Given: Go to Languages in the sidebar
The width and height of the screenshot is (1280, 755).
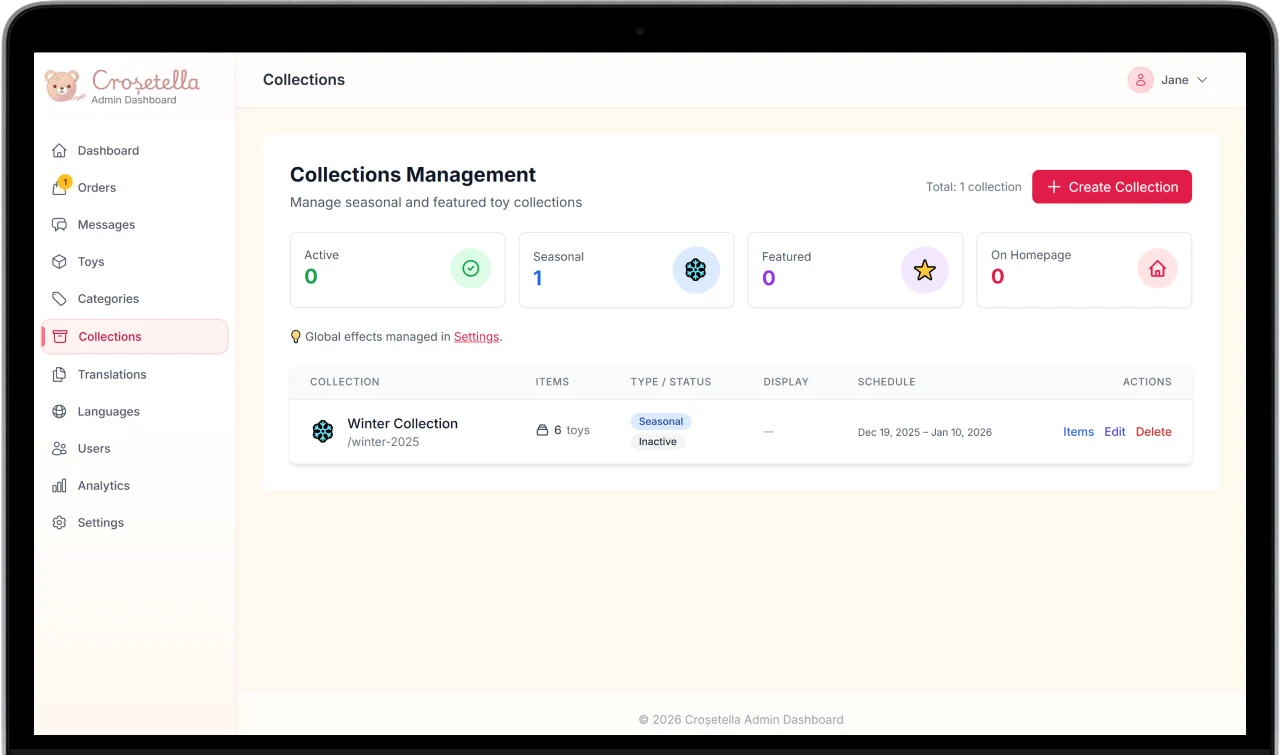Looking at the screenshot, I should [134, 411].
